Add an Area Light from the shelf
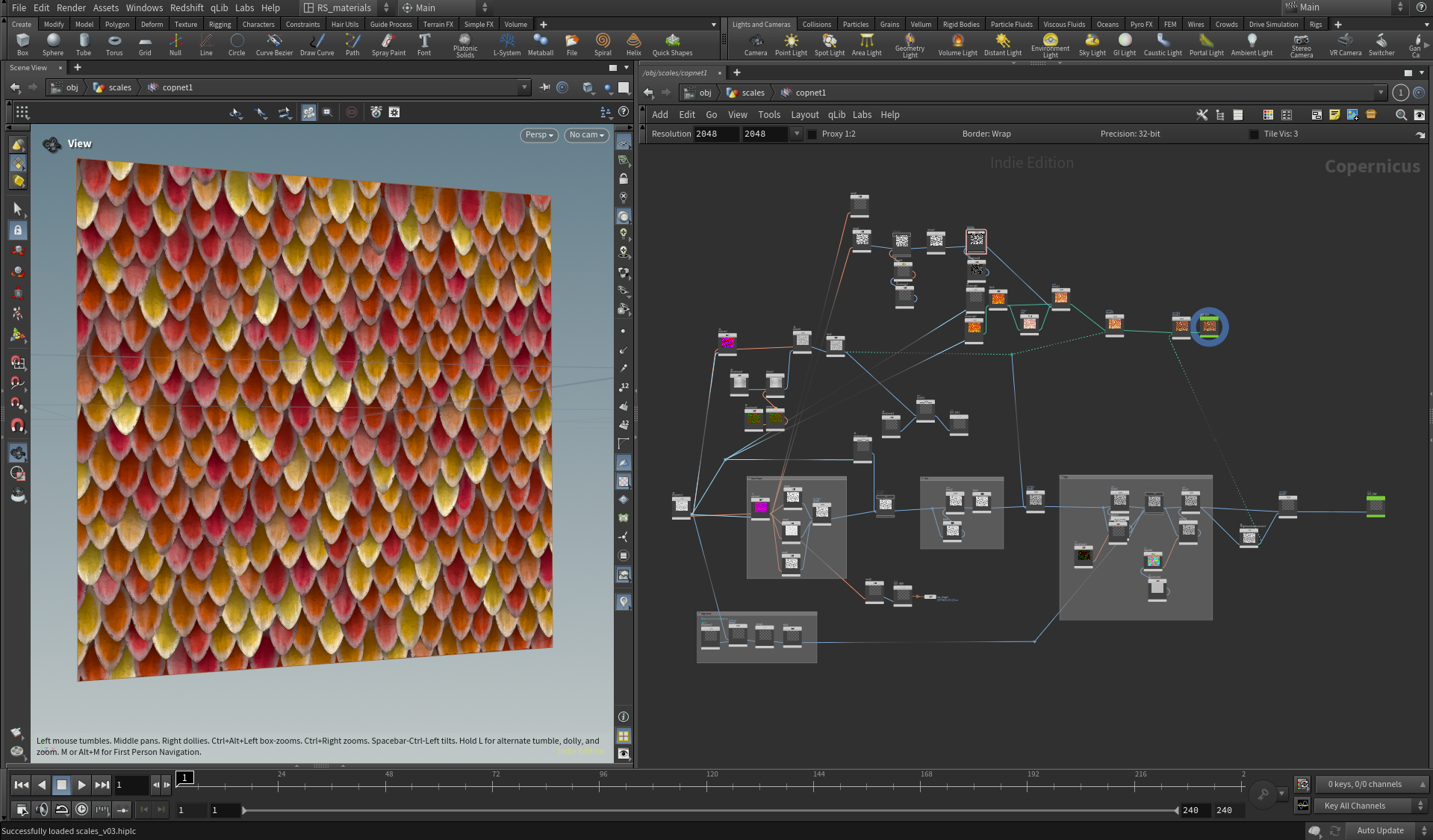This screenshot has height=840, width=1433. pos(867,44)
